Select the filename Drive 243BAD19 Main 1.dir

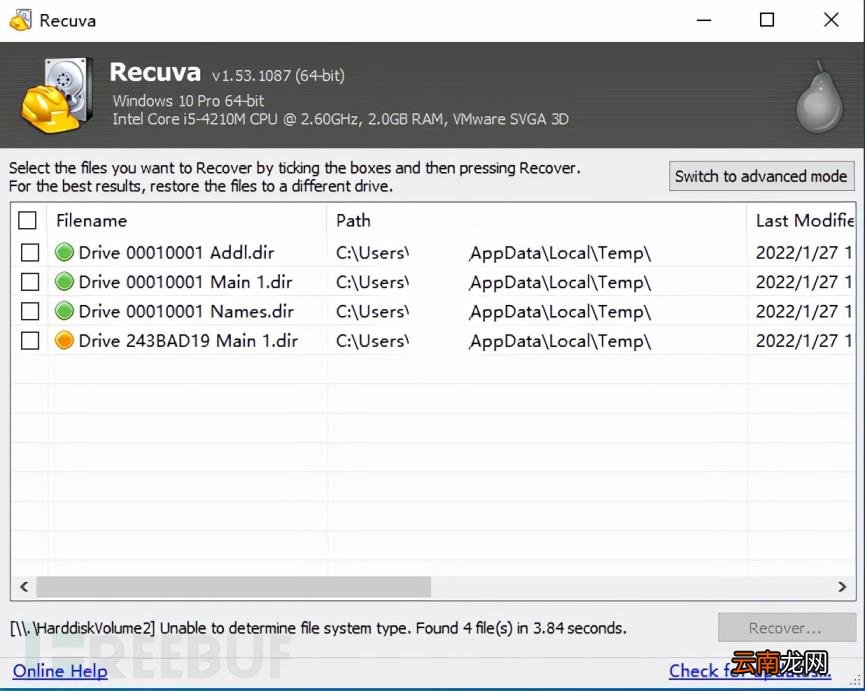pyautogui.click(x=188, y=340)
